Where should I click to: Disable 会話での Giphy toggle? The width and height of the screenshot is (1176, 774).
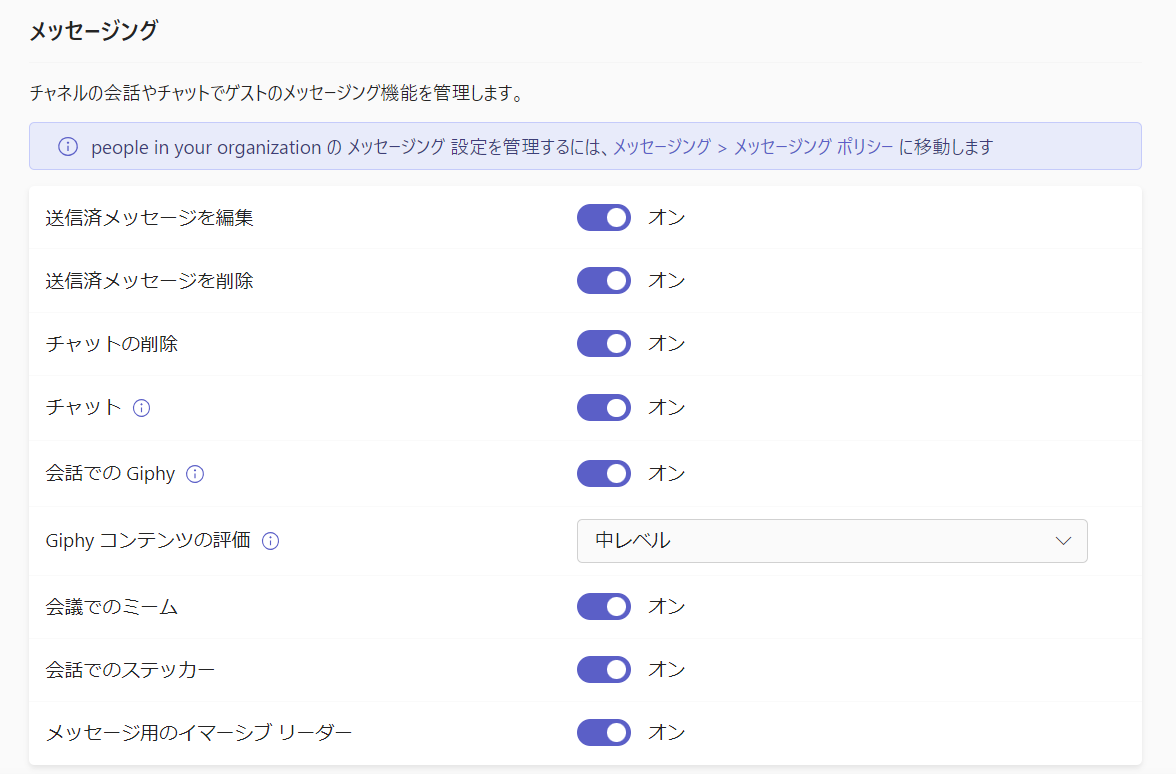(604, 473)
